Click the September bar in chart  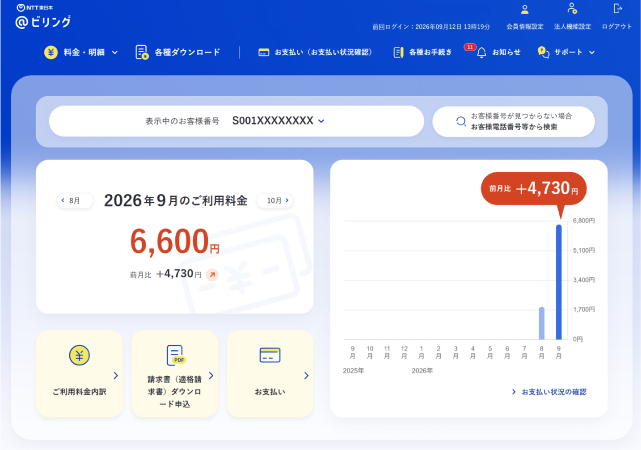coord(558,282)
